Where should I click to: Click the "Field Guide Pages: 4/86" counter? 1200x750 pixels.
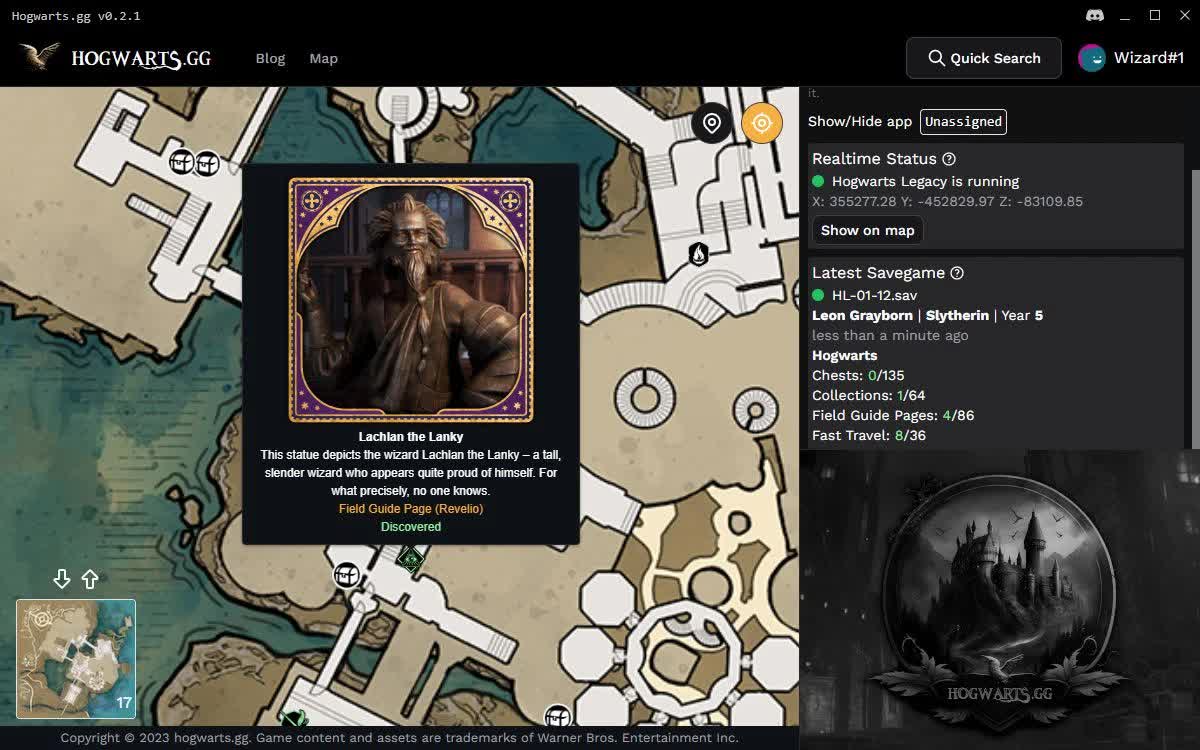coord(893,415)
